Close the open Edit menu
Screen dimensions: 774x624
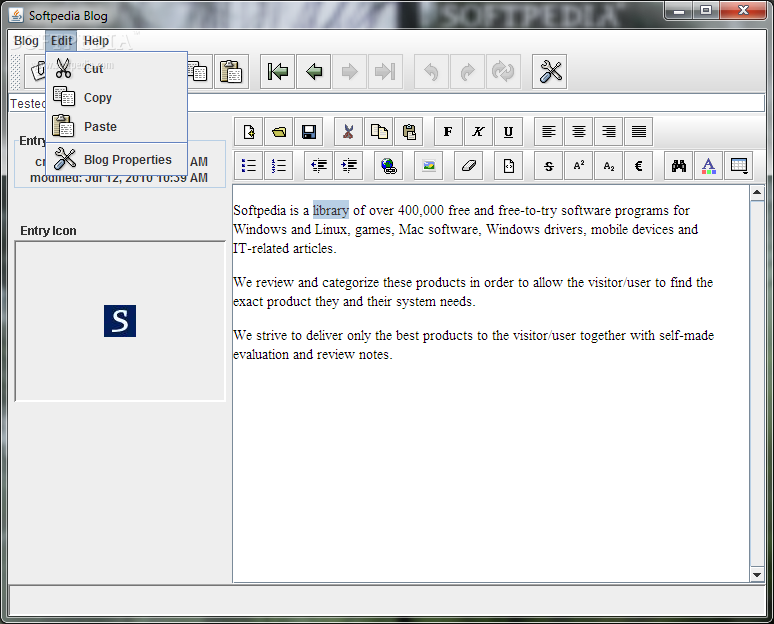(61, 41)
